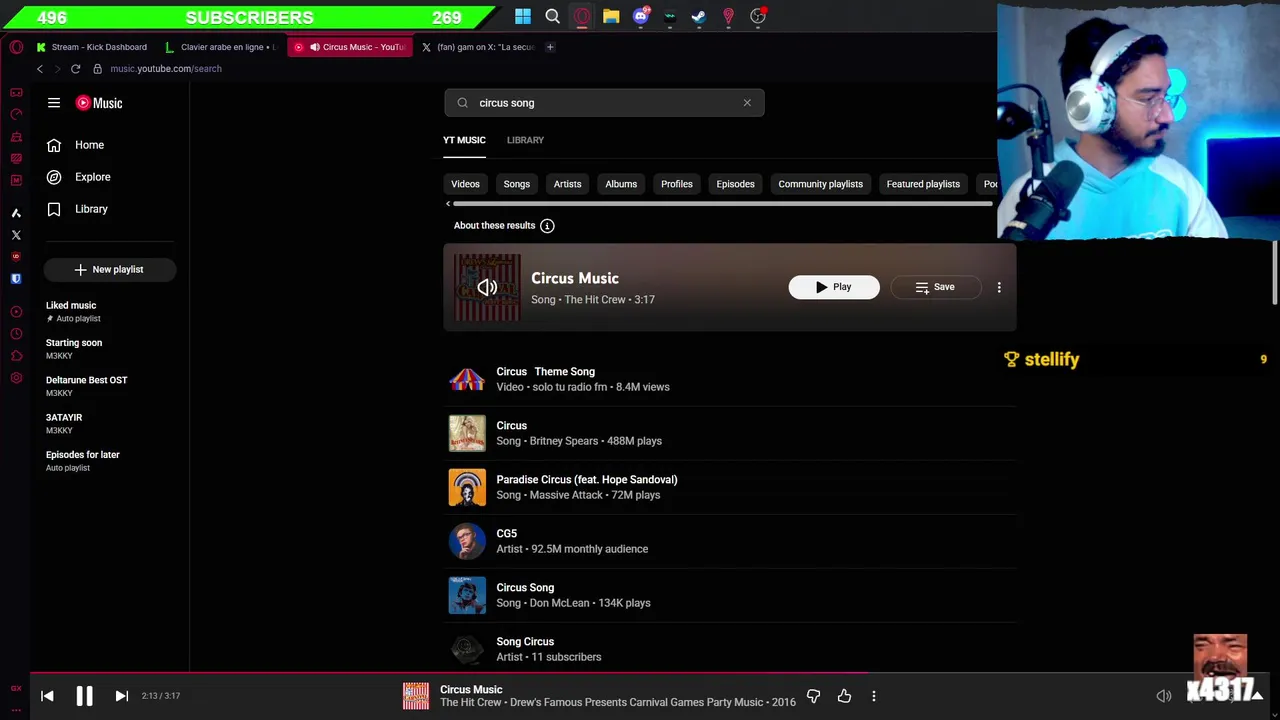The image size is (1280, 720).
Task: Dislike the current song
Action: (813, 696)
